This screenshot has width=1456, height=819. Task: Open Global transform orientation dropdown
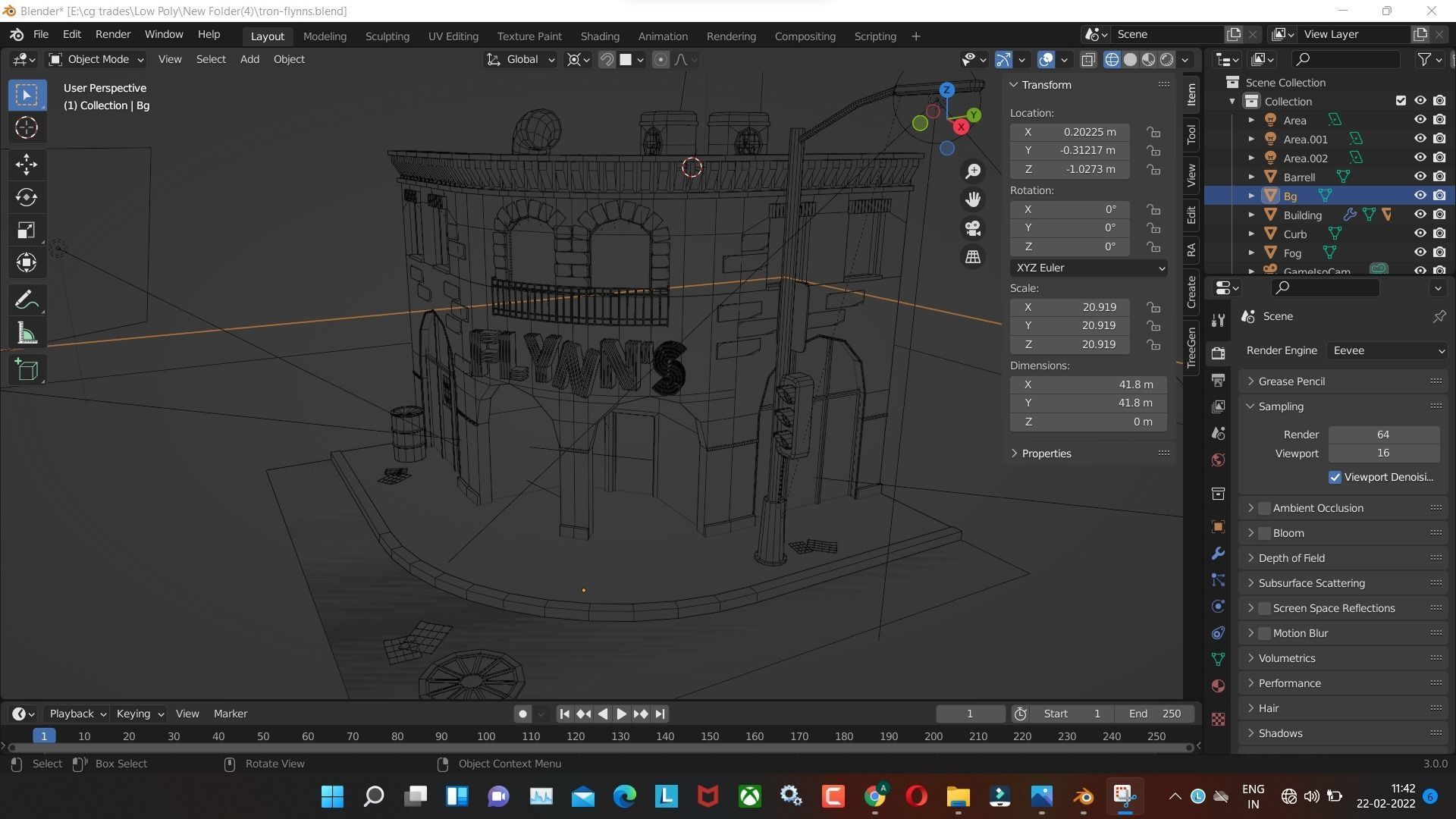pyautogui.click(x=521, y=59)
